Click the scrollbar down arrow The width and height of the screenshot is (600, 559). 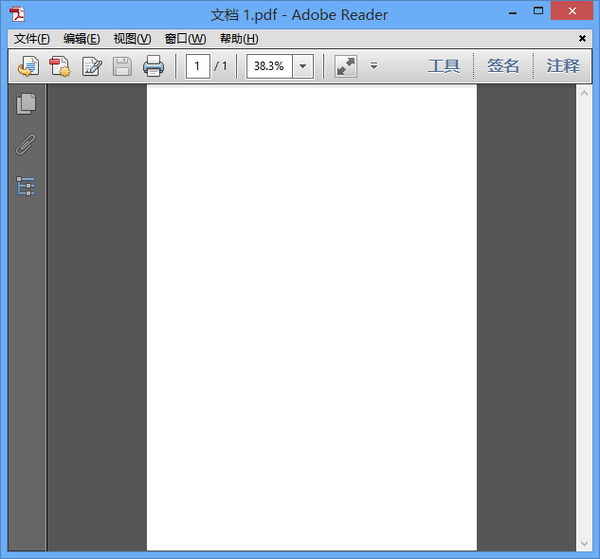584,543
